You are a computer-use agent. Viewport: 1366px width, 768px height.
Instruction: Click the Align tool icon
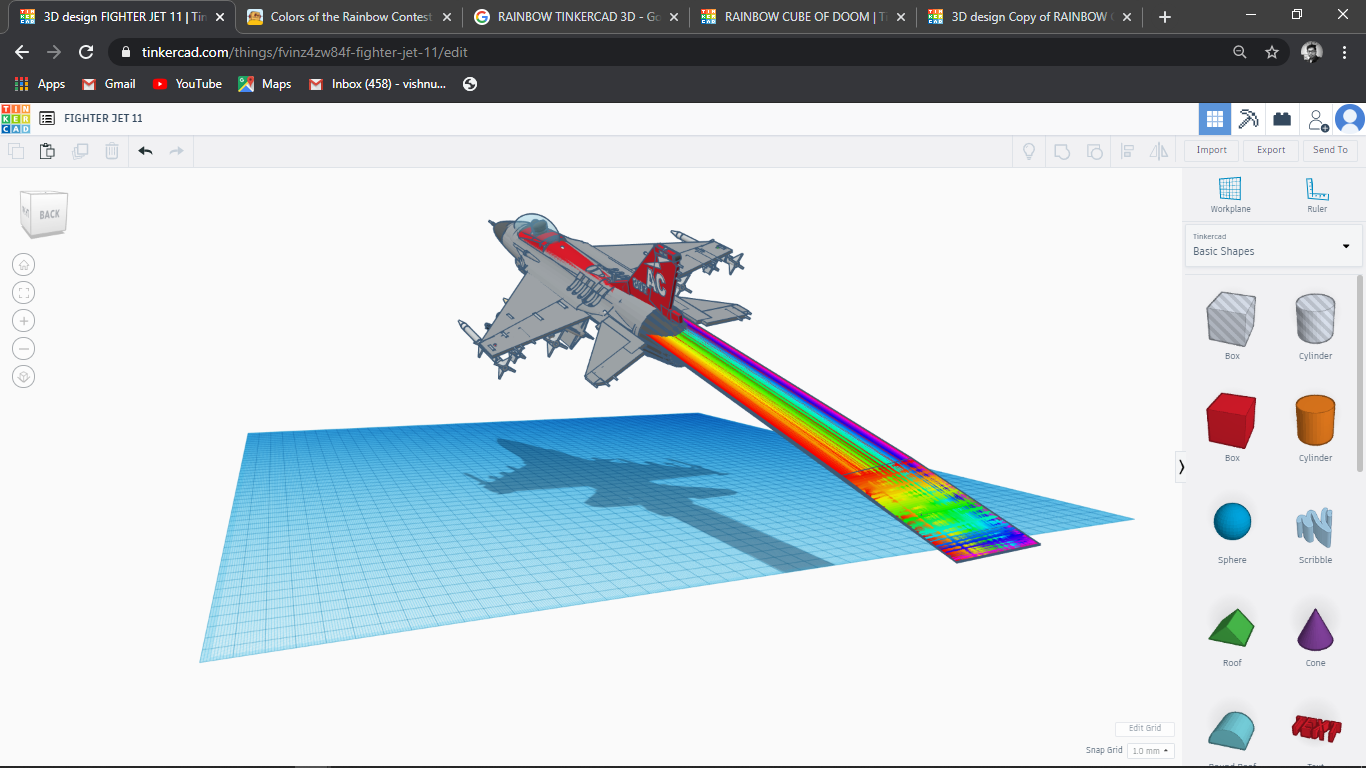1127,151
